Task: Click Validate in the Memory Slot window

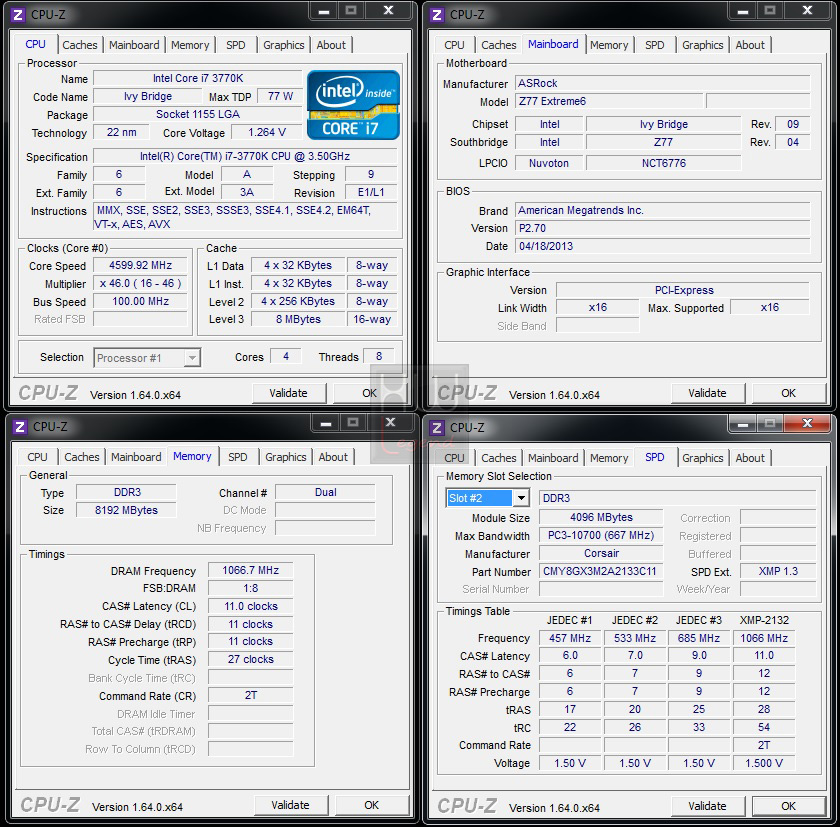Action: point(708,806)
